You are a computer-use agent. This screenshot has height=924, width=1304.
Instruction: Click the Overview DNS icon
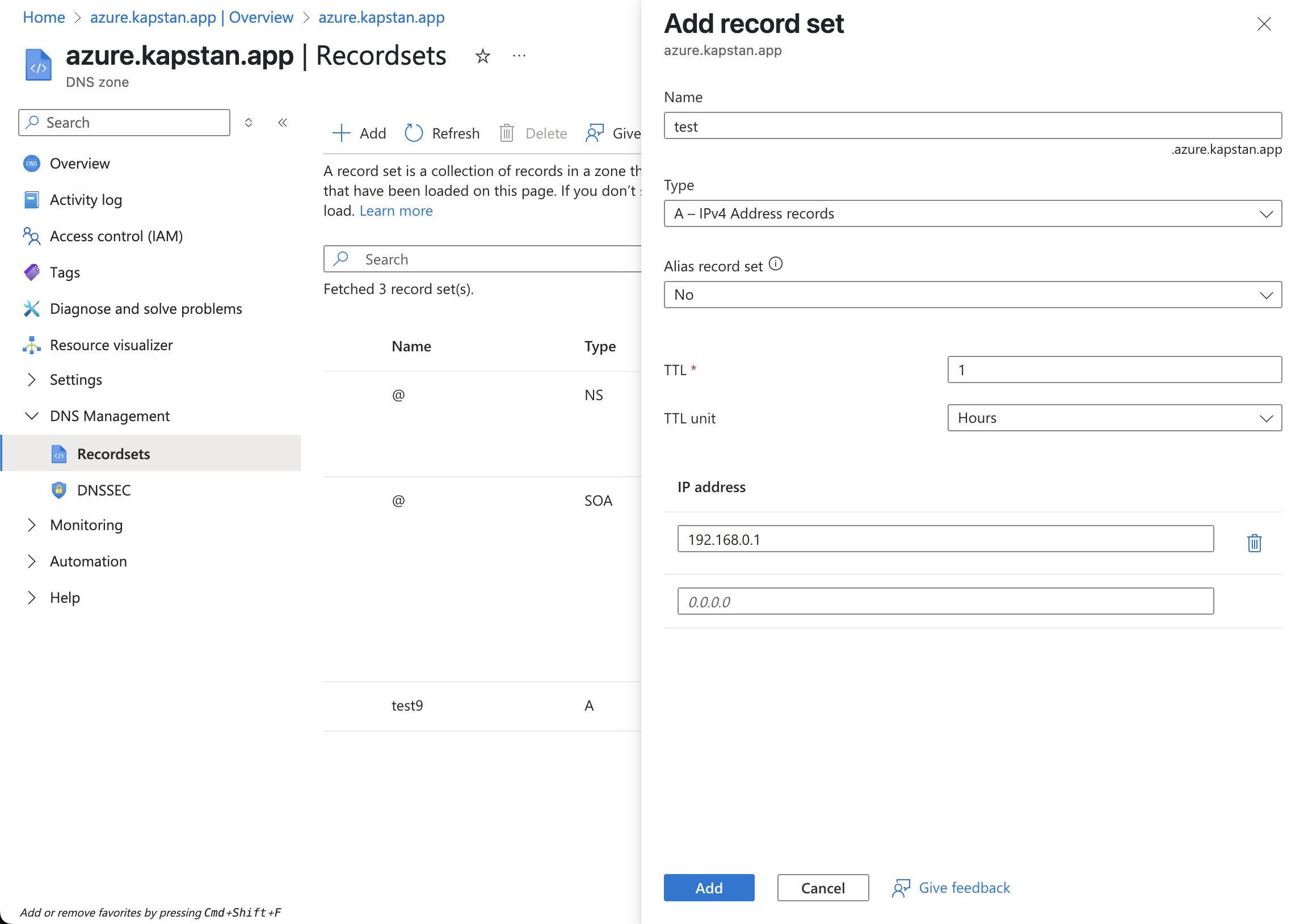(32, 163)
